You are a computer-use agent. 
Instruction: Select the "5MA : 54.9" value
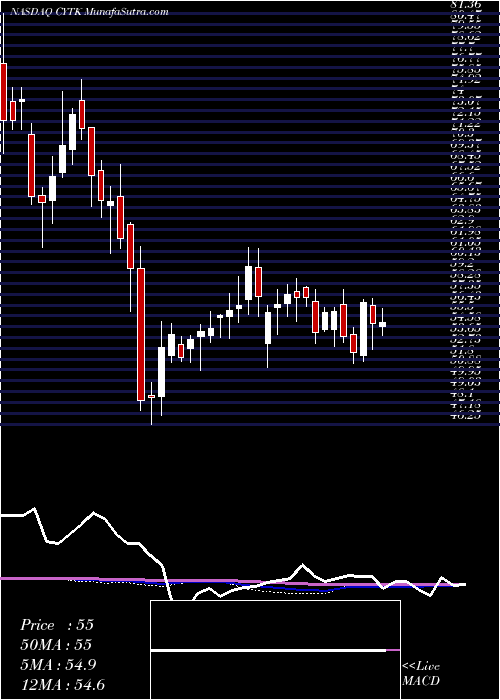click(60, 665)
